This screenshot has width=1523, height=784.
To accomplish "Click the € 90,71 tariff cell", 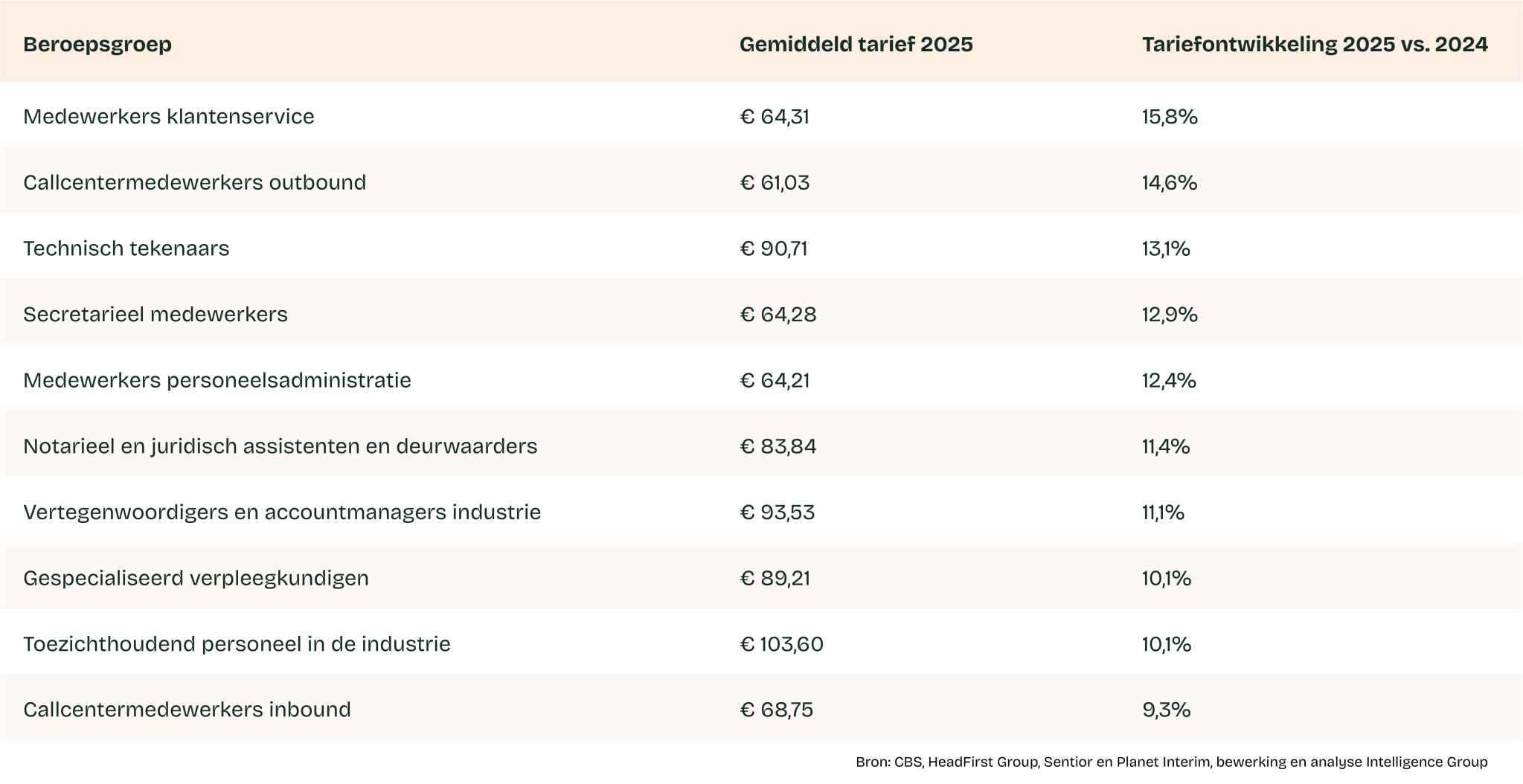I will pos(774,248).
